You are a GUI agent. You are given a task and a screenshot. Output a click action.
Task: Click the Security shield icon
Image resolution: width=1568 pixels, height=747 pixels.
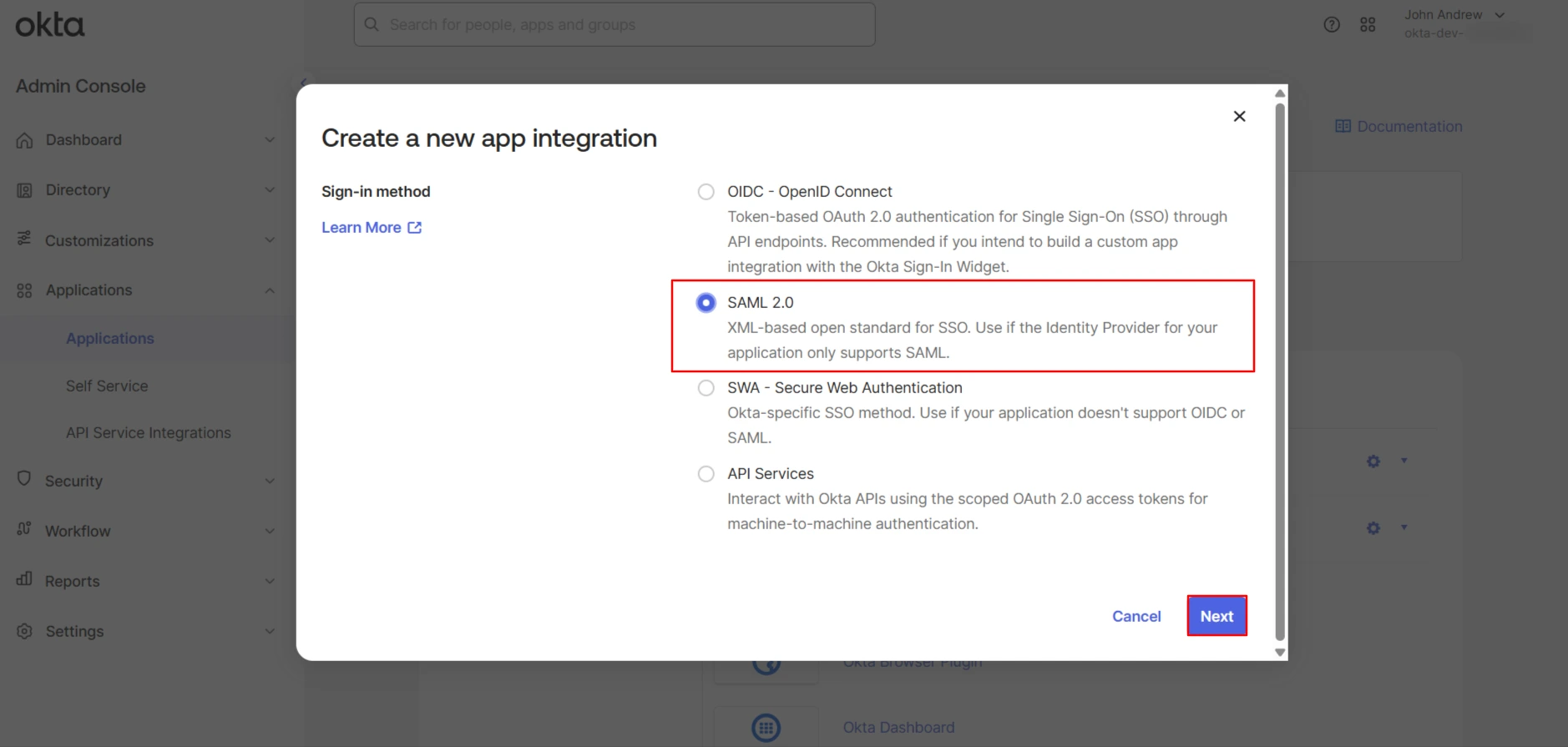point(24,479)
